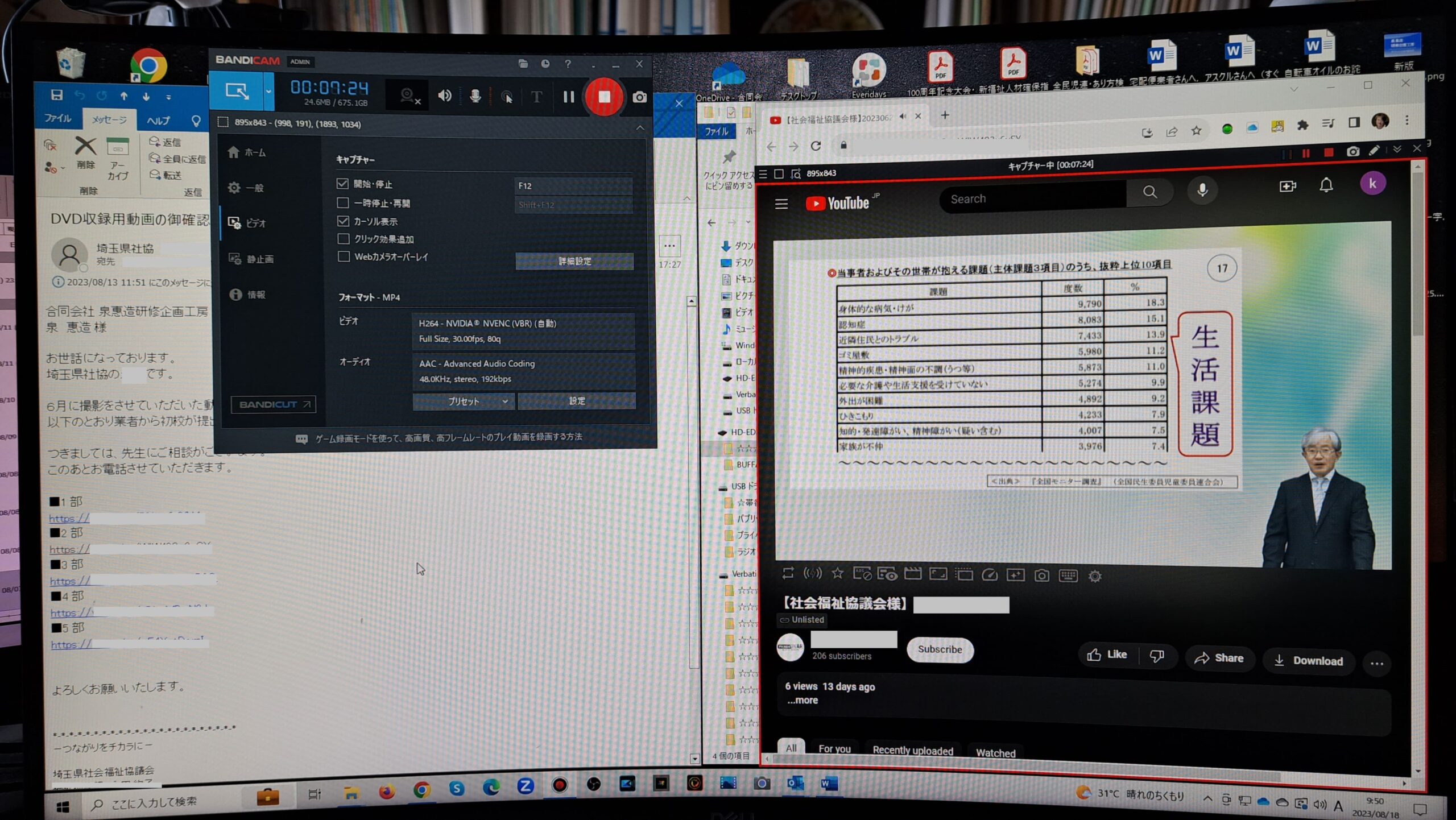Open Bandicam output folder icon
Viewport: 1456px width, 820px height.
pyautogui.click(x=523, y=64)
